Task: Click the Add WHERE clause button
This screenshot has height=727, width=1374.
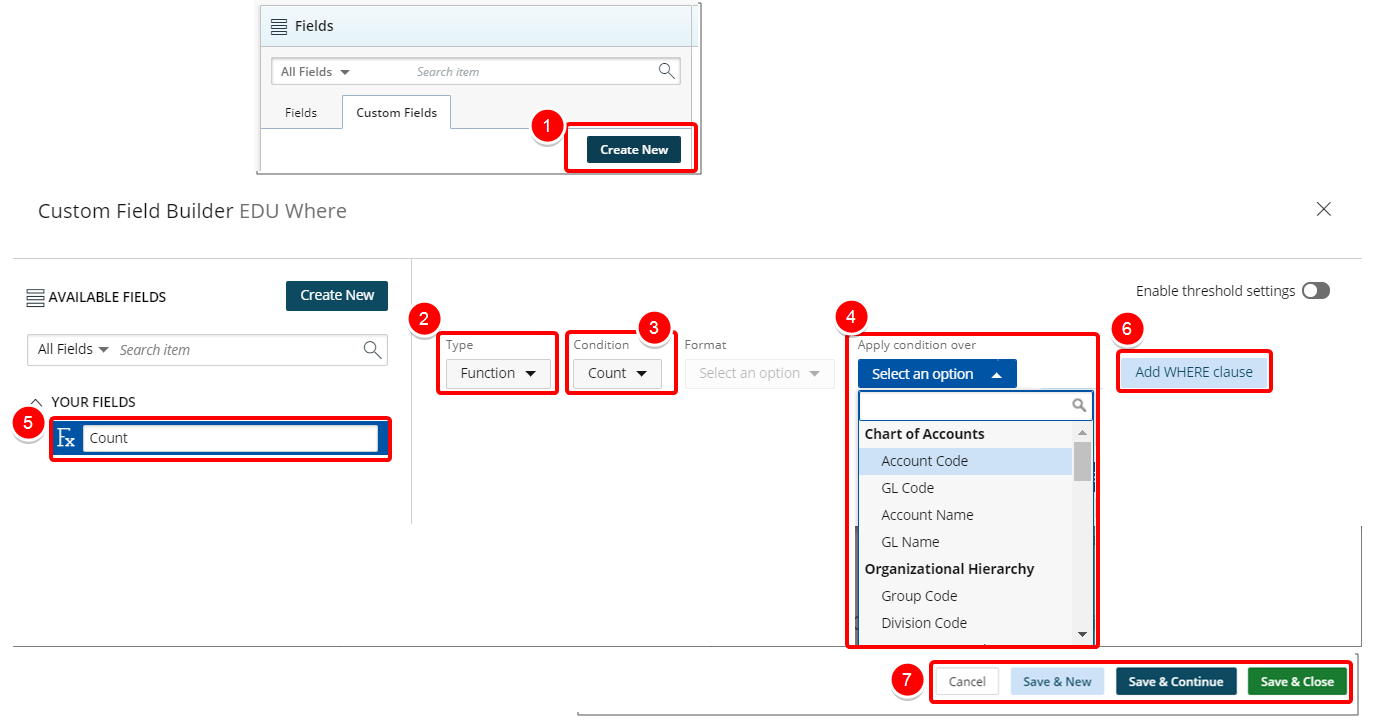Action: (1194, 372)
